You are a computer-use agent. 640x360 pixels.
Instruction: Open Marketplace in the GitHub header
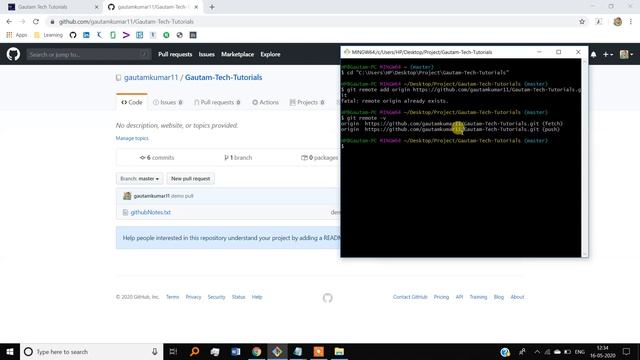pyautogui.click(x=238, y=54)
